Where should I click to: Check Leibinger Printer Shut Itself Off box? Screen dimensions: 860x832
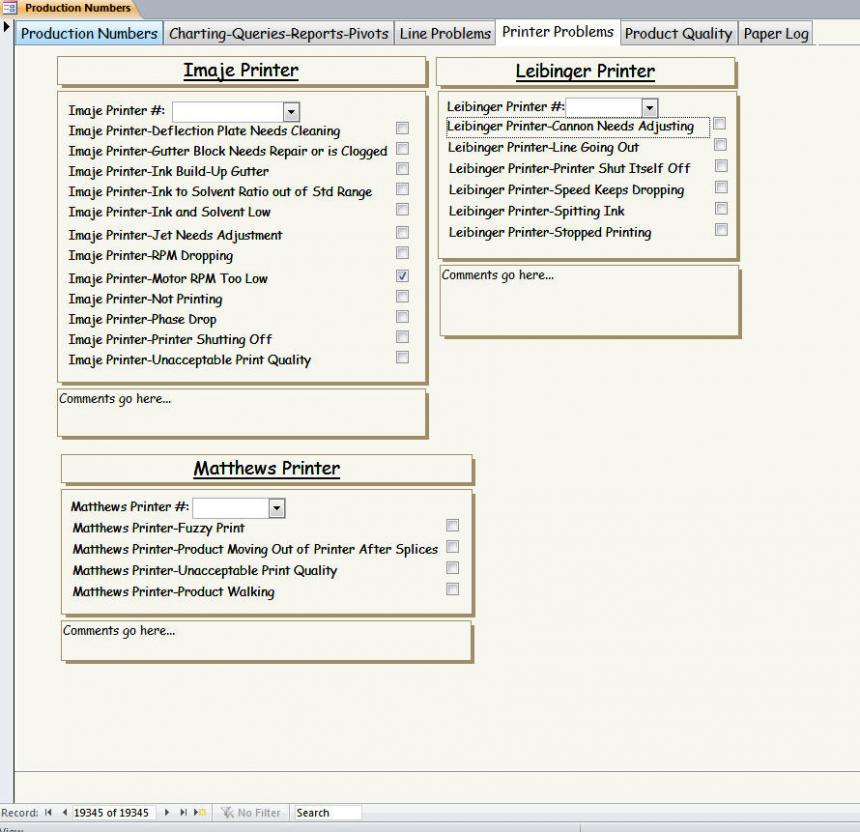tap(721, 166)
